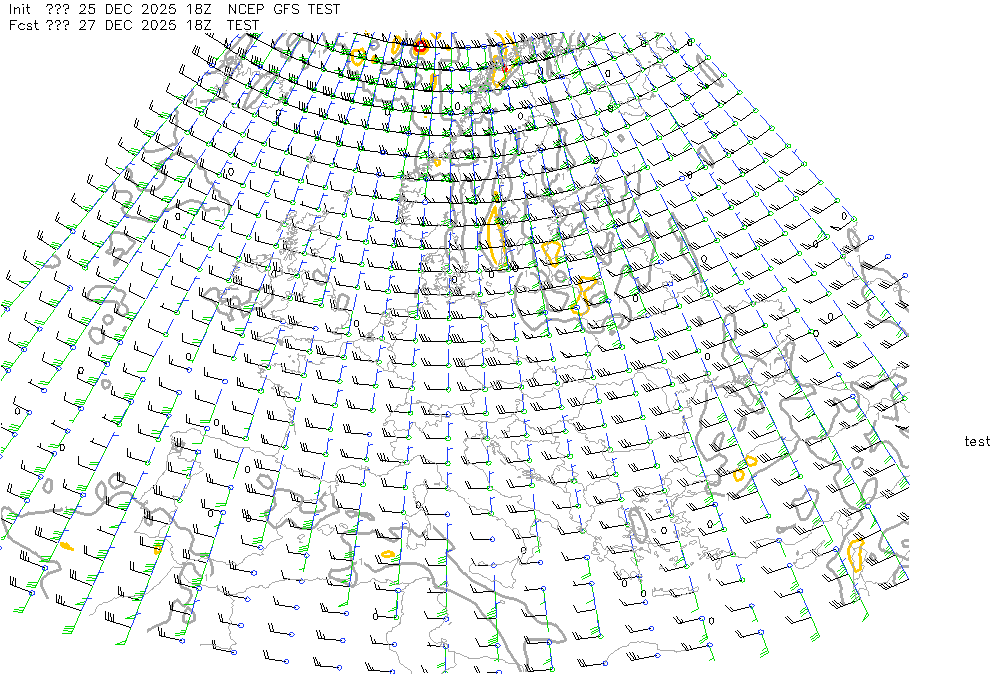The image size is (1000, 680).
Task: Click the filled orange blob at far left
Action: click(x=67, y=547)
